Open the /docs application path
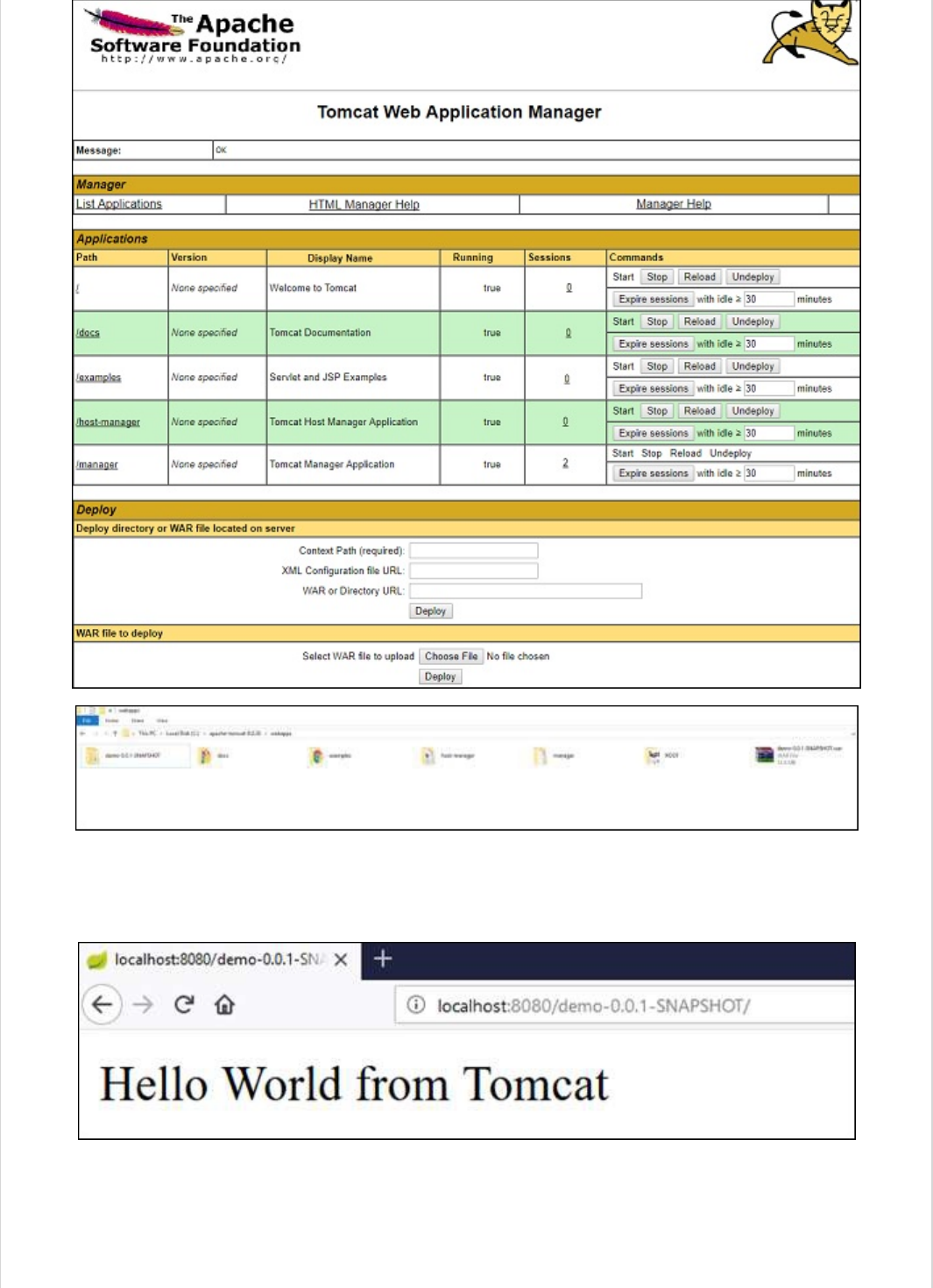 pos(88,333)
